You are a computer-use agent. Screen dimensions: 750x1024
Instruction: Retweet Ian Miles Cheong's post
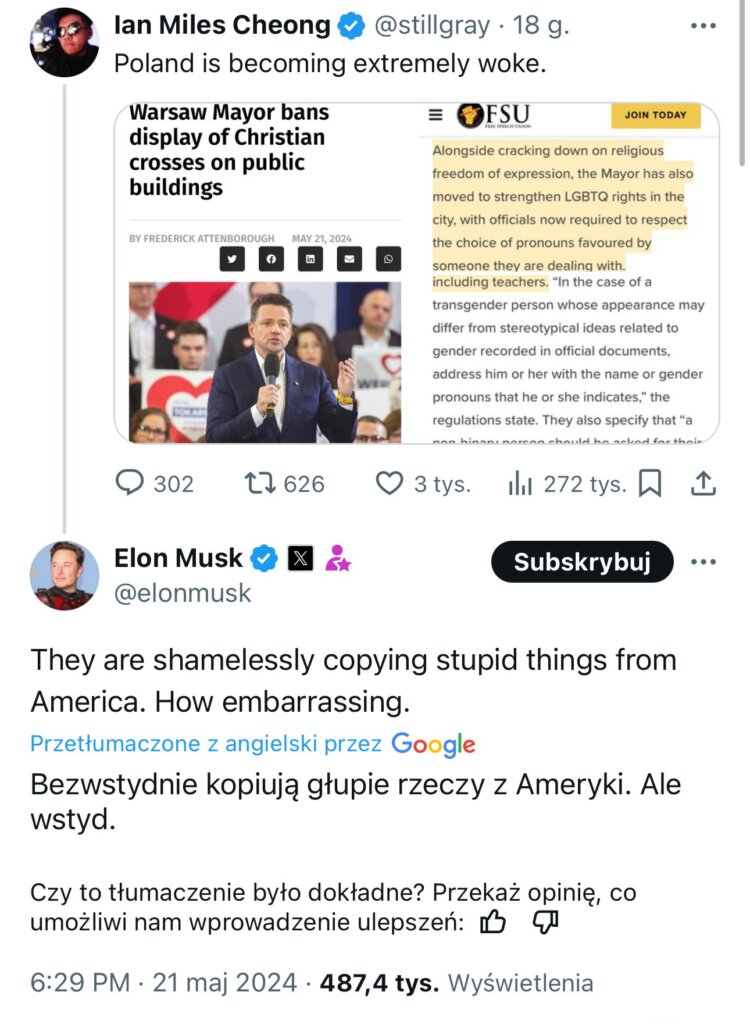coord(260,484)
